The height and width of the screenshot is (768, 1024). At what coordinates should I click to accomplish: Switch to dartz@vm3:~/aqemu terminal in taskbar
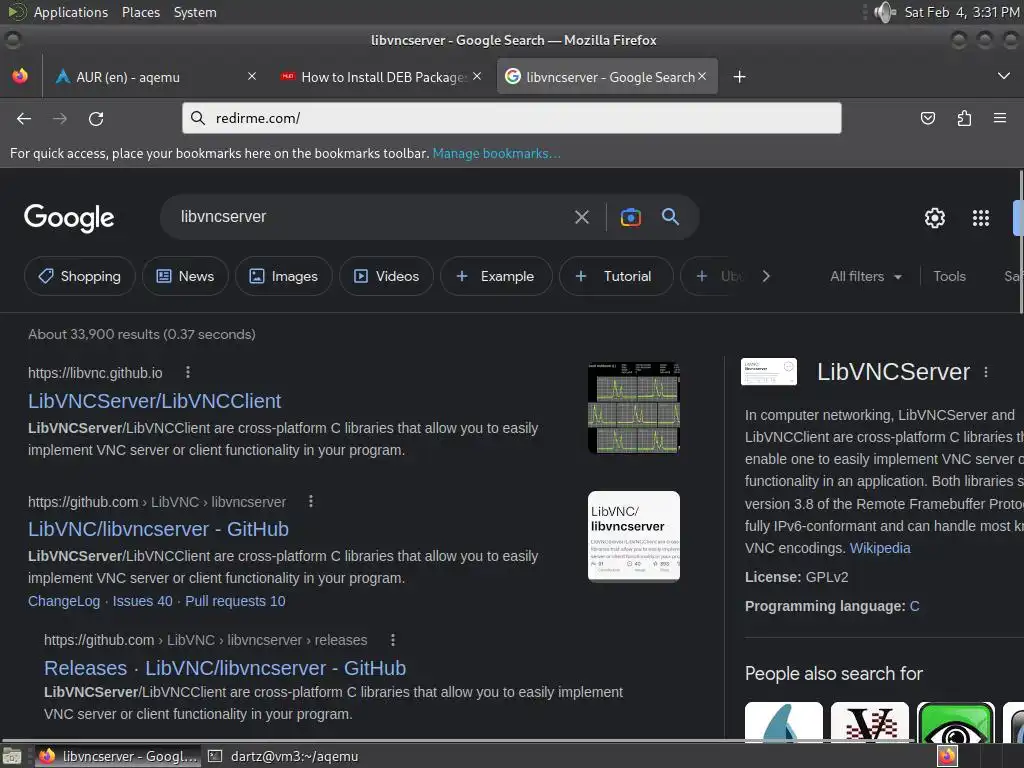tap(283, 756)
